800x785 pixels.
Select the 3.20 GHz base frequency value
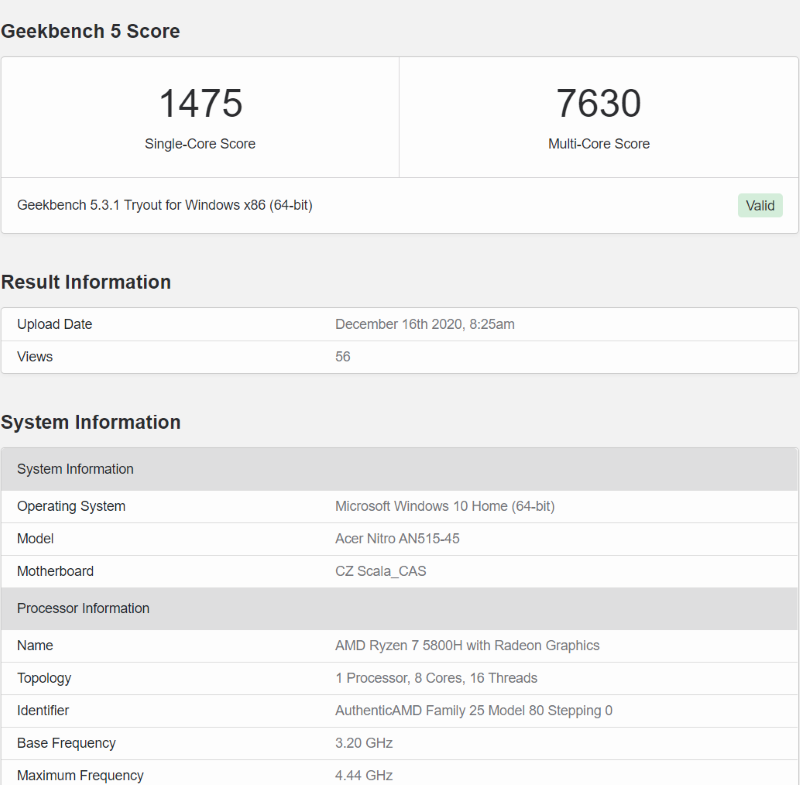[364, 743]
